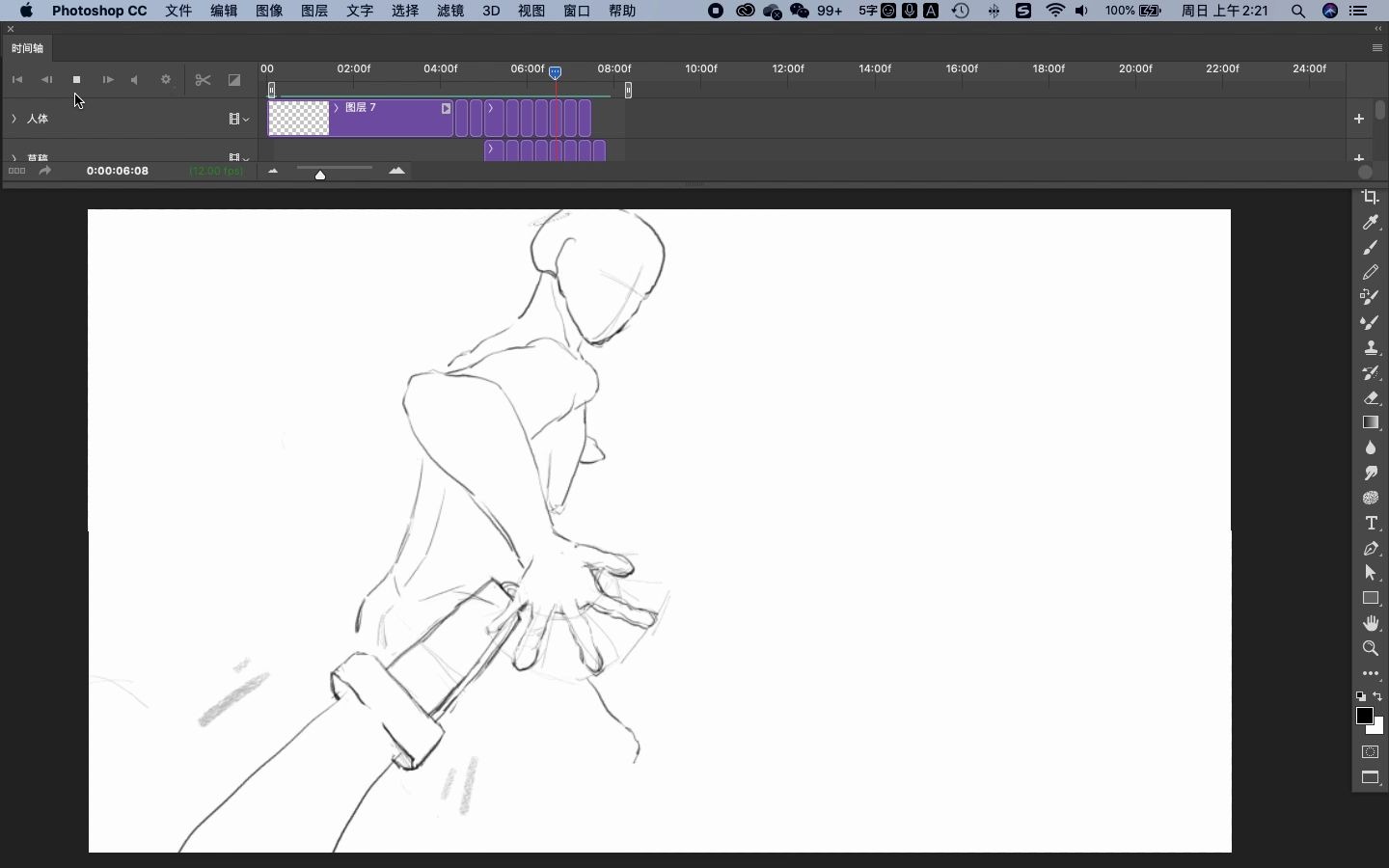Screen dimensions: 1389x868
Task: Activate the Zoom tool
Action: click(1371, 649)
